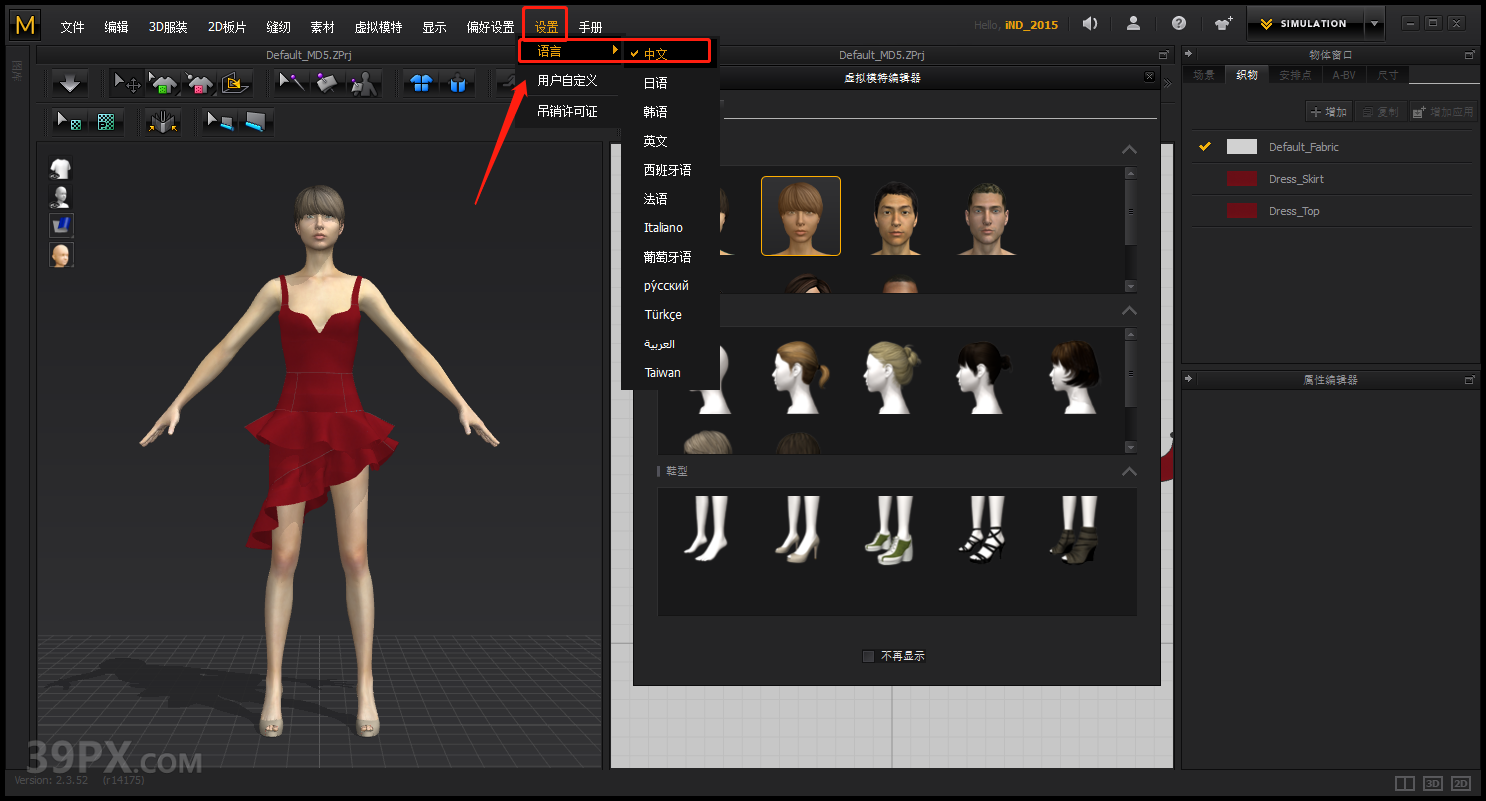Toggle the white T-shirt garment display icon
This screenshot has width=1486, height=801.
tap(61, 168)
